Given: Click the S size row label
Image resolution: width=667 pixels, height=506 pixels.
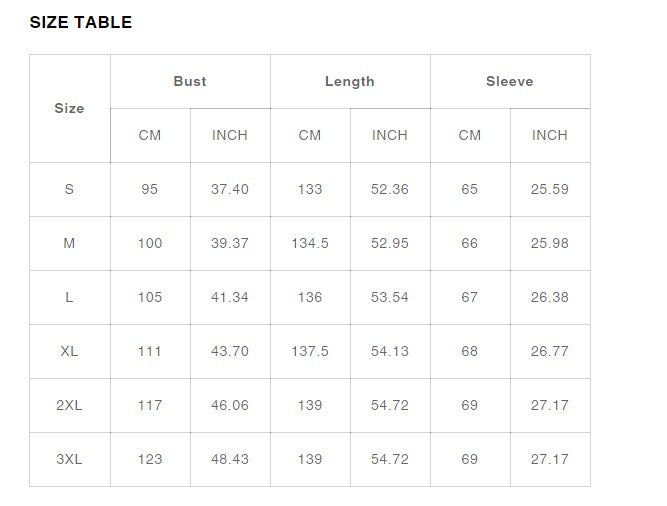Looking at the screenshot, I should pyautogui.click(x=69, y=189).
